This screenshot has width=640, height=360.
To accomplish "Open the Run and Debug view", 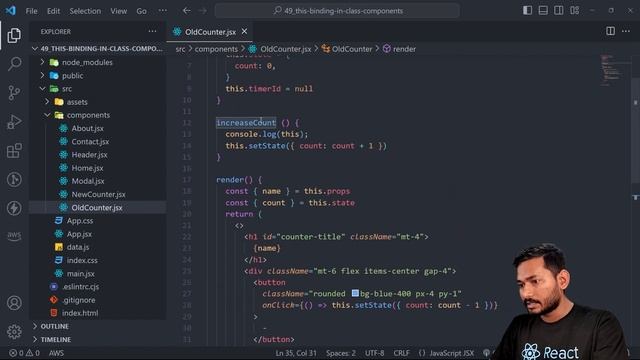I will click(x=14, y=122).
